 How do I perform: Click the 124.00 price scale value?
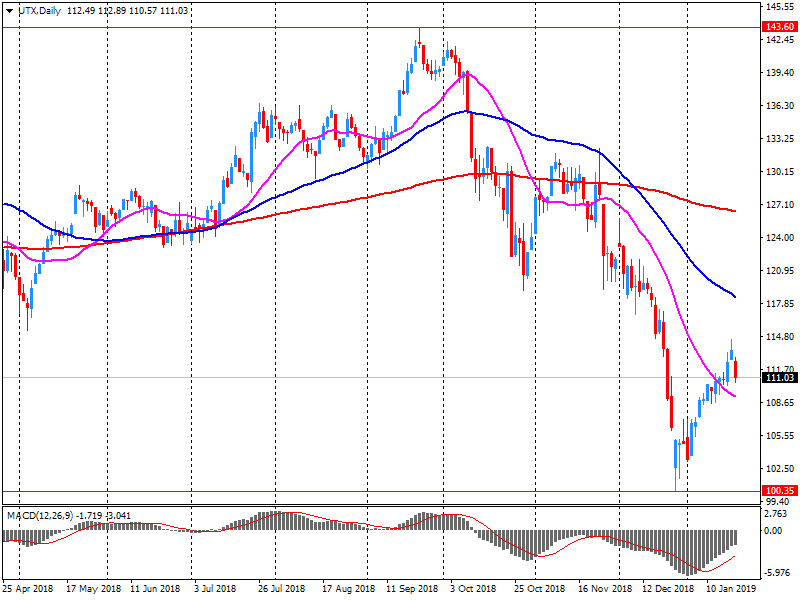781,238
